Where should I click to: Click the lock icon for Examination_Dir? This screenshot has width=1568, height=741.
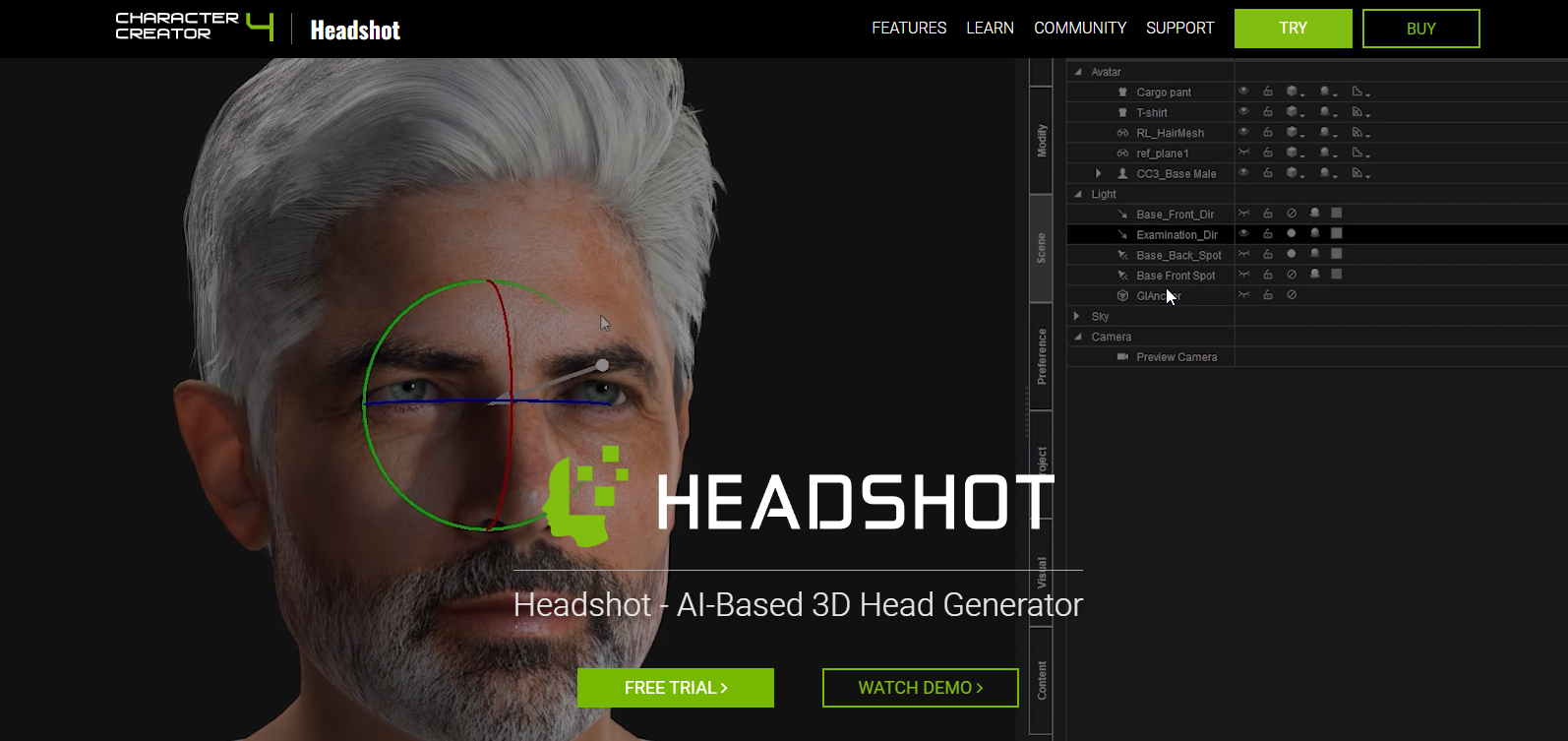tap(1268, 234)
